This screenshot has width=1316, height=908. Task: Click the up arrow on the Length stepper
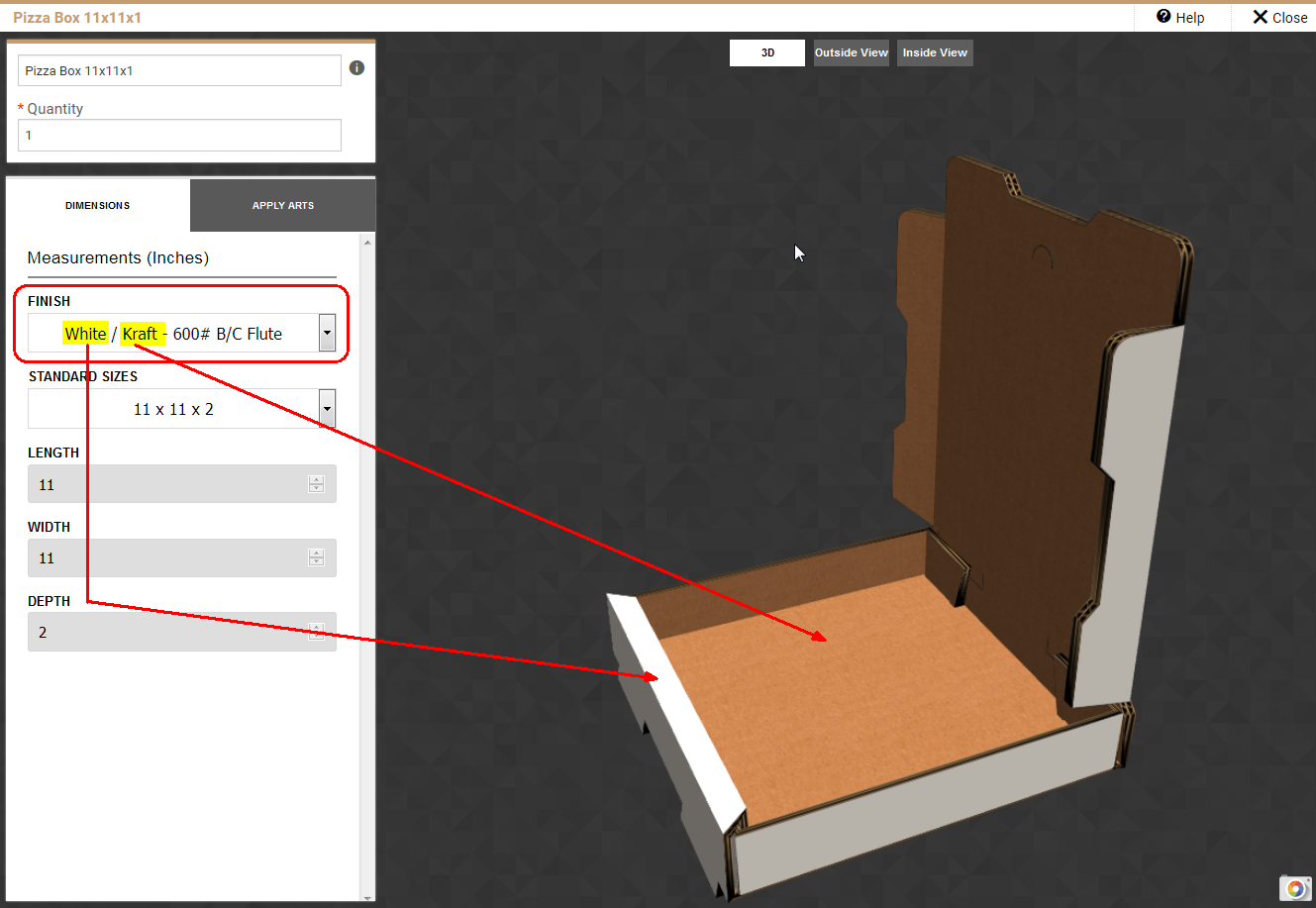(x=316, y=478)
